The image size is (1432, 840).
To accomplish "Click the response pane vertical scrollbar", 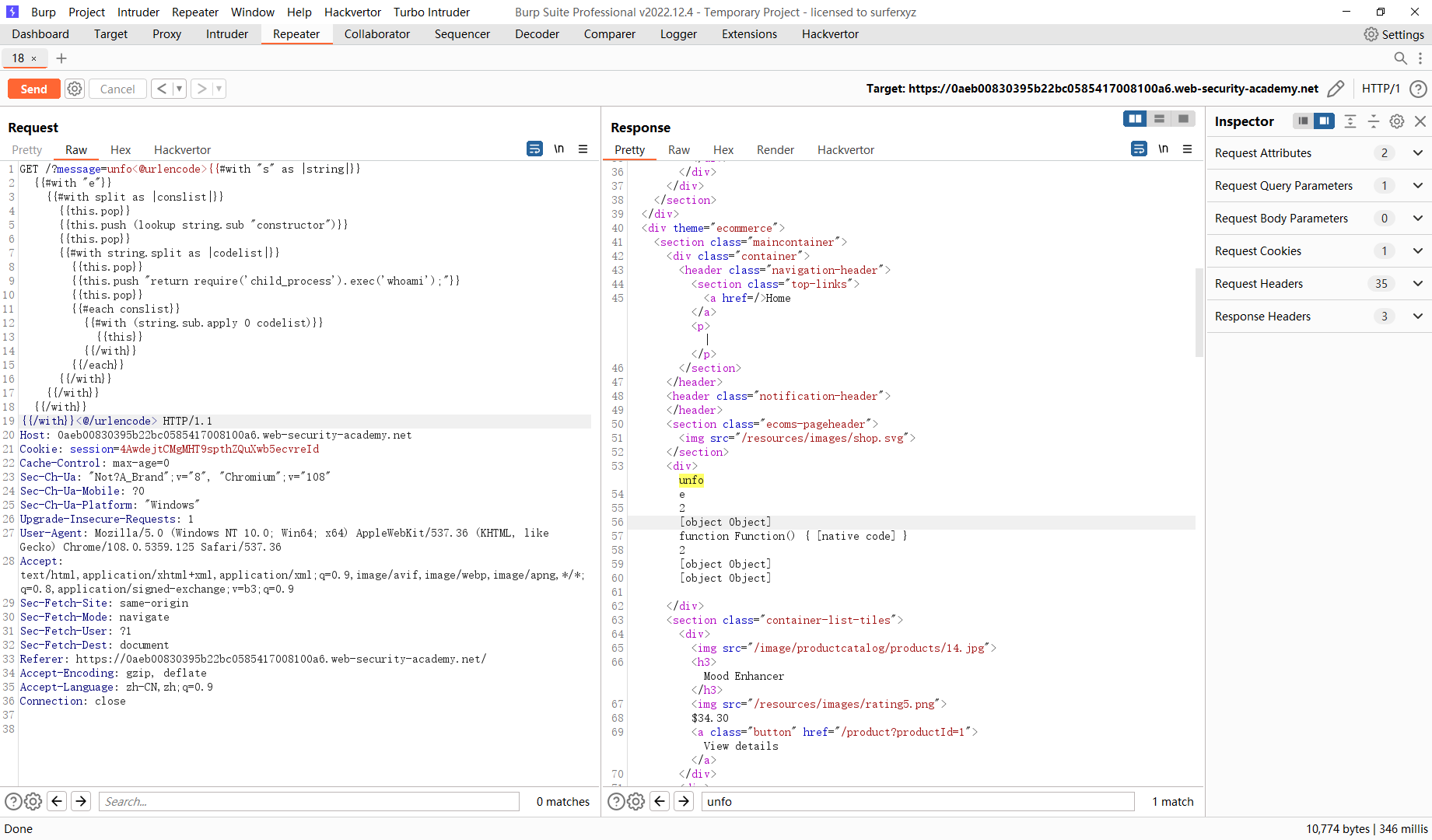I will 1199,313.
